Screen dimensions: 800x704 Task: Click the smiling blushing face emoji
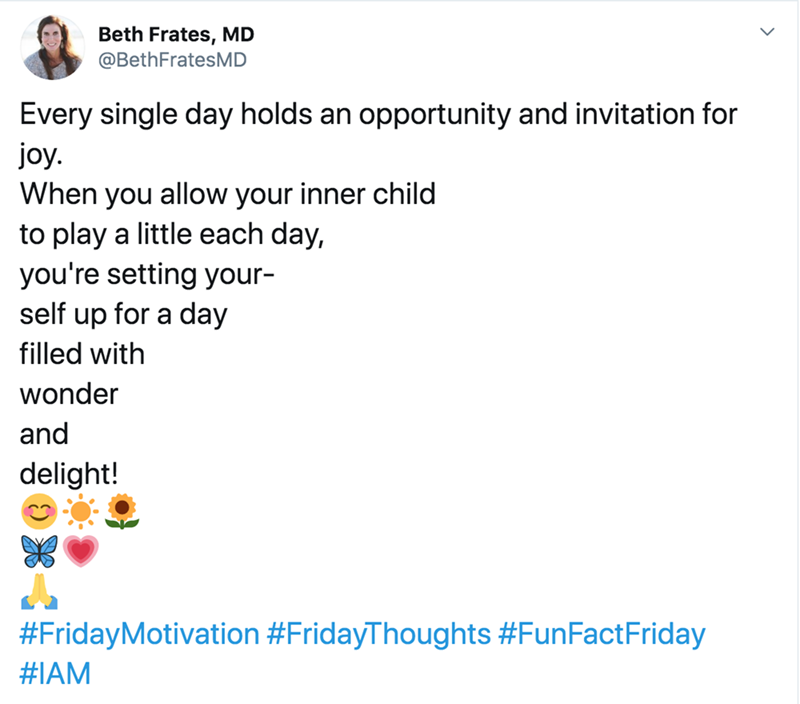pyautogui.click(x=37, y=514)
